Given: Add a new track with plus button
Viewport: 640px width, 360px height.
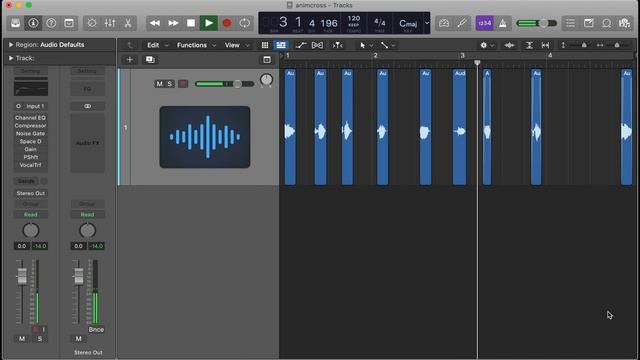Looking at the screenshot, I should pos(130,60).
